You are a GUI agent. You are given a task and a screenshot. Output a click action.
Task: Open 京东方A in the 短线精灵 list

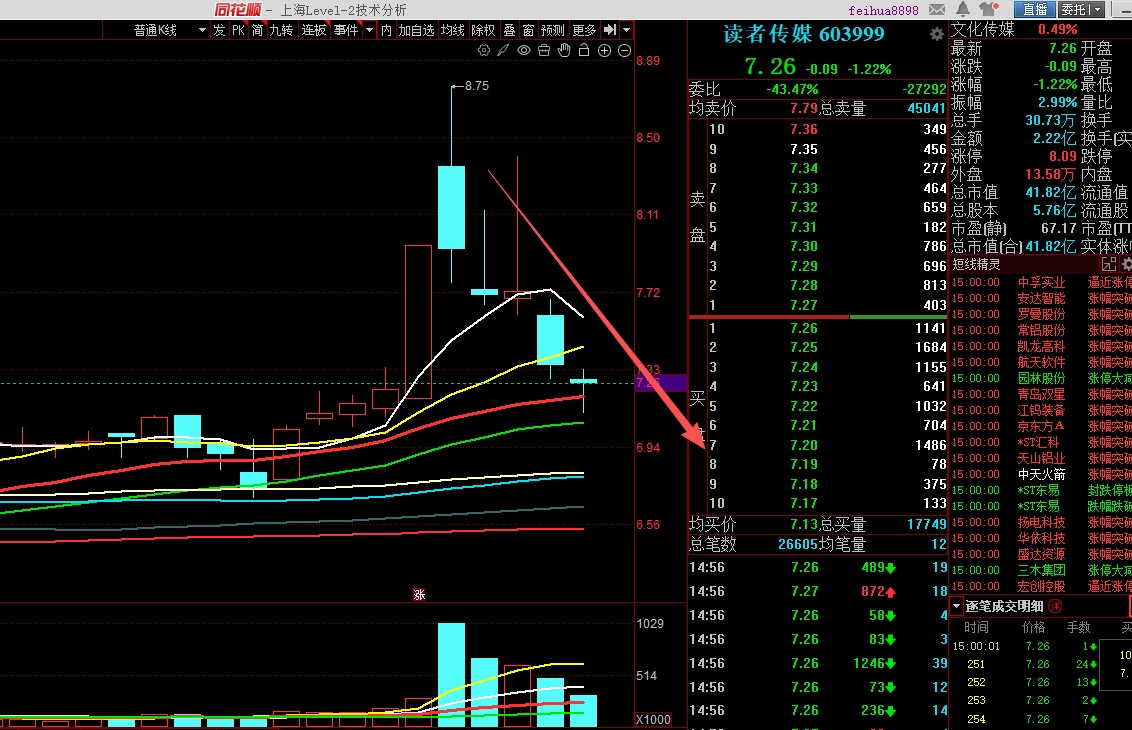click(x=1041, y=426)
